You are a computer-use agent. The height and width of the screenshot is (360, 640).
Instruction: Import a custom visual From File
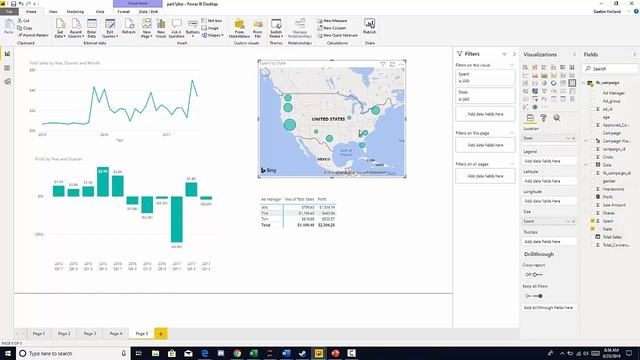(x=258, y=28)
